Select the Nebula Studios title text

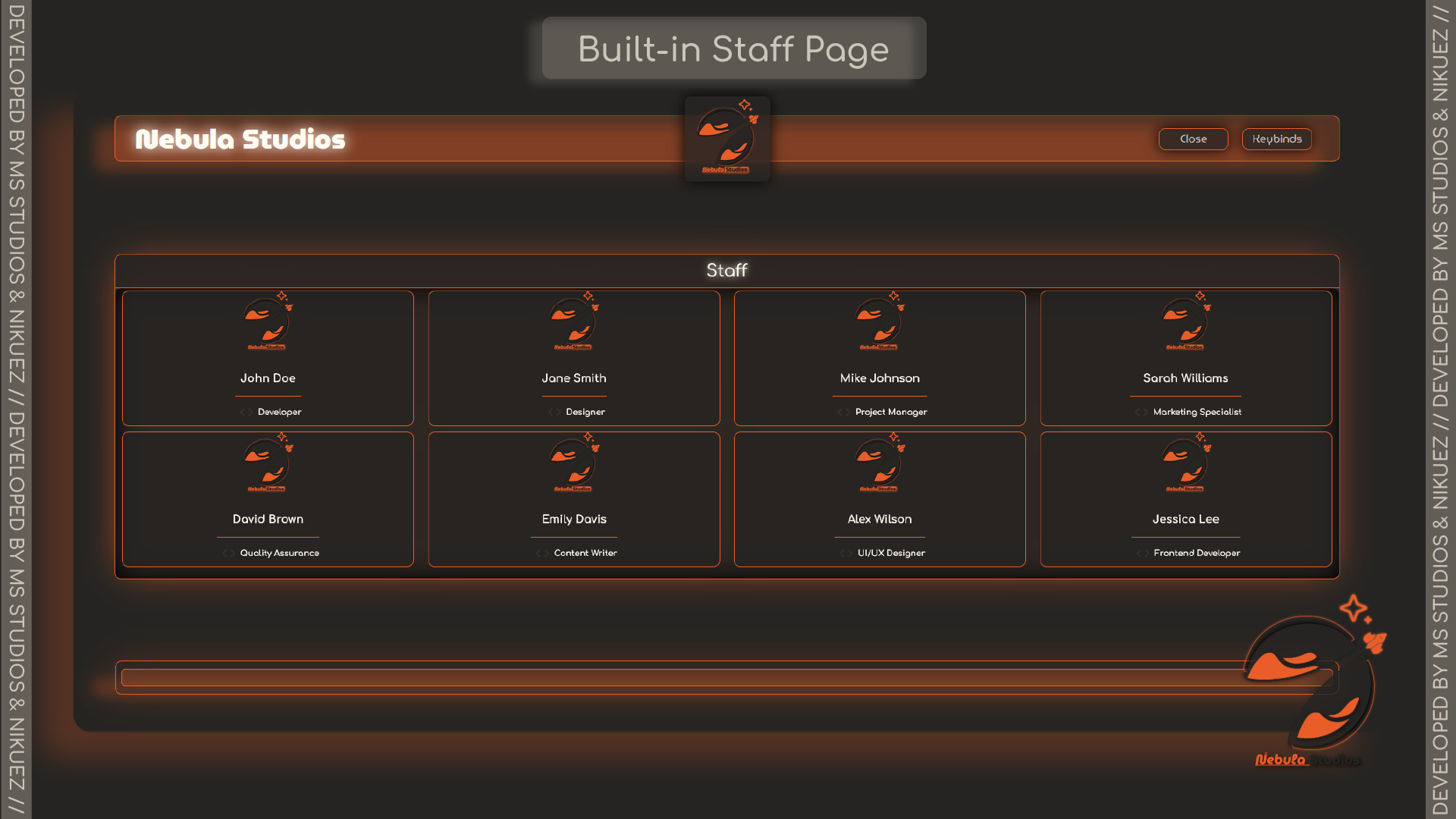click(x=240, y=139)
